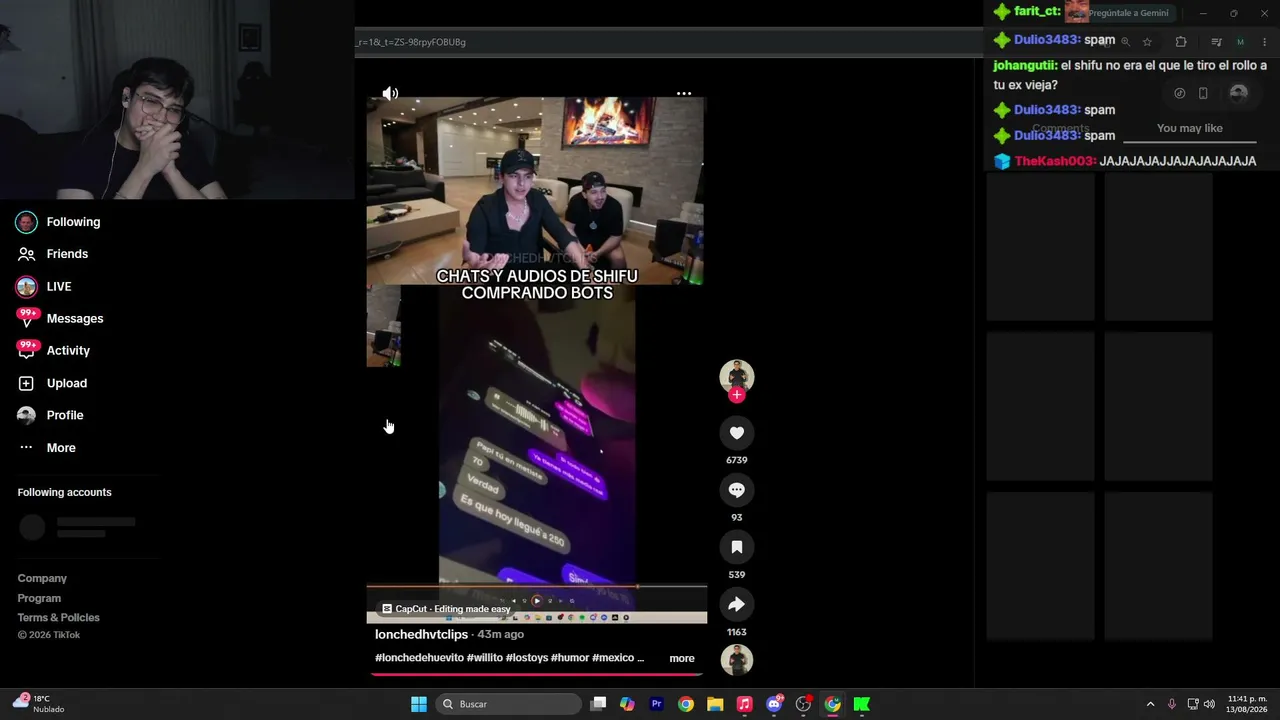Open the LIVE section

pyautogui.click(x=59, y=287)
